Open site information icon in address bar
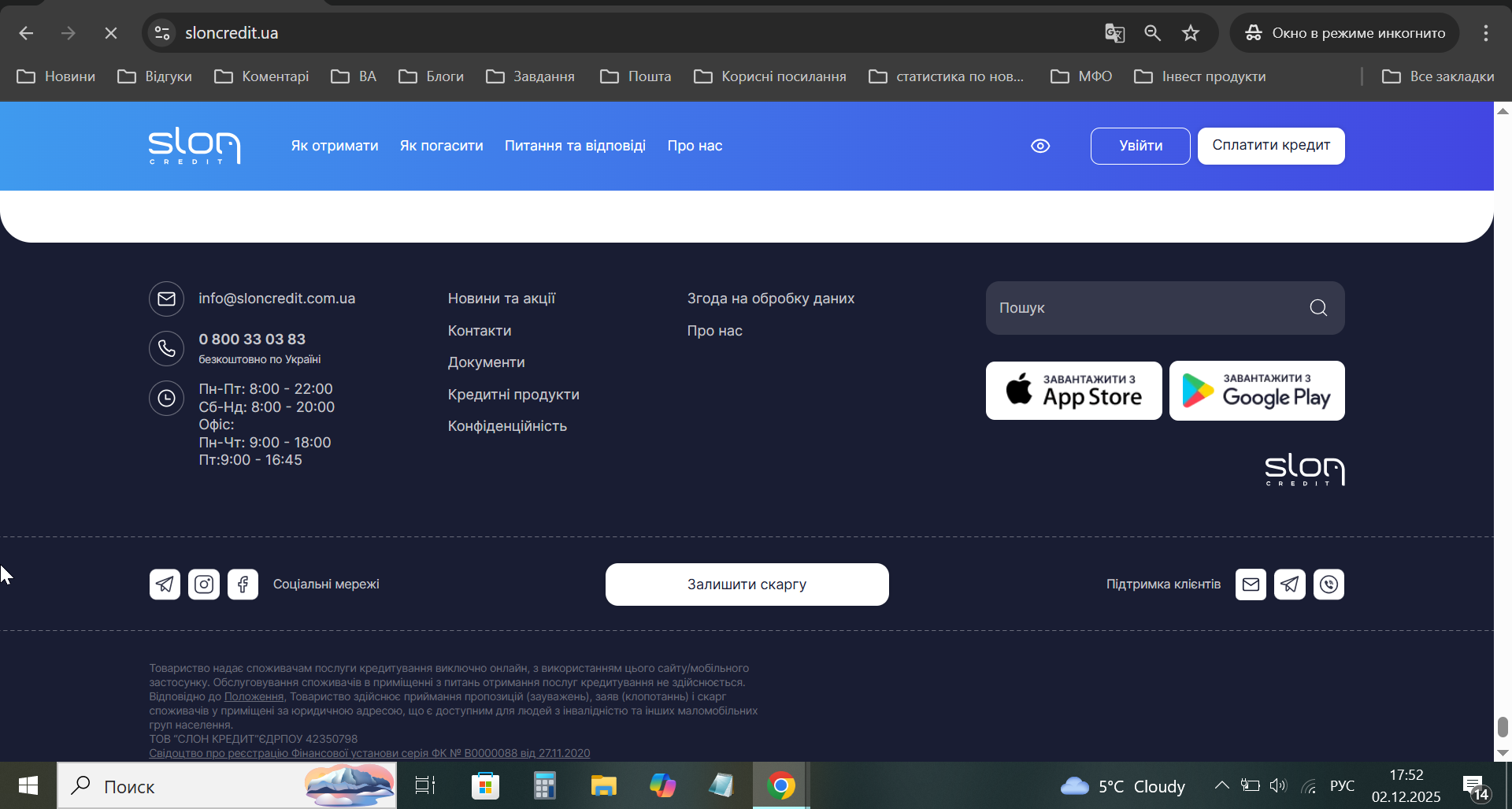 [162, 33]
